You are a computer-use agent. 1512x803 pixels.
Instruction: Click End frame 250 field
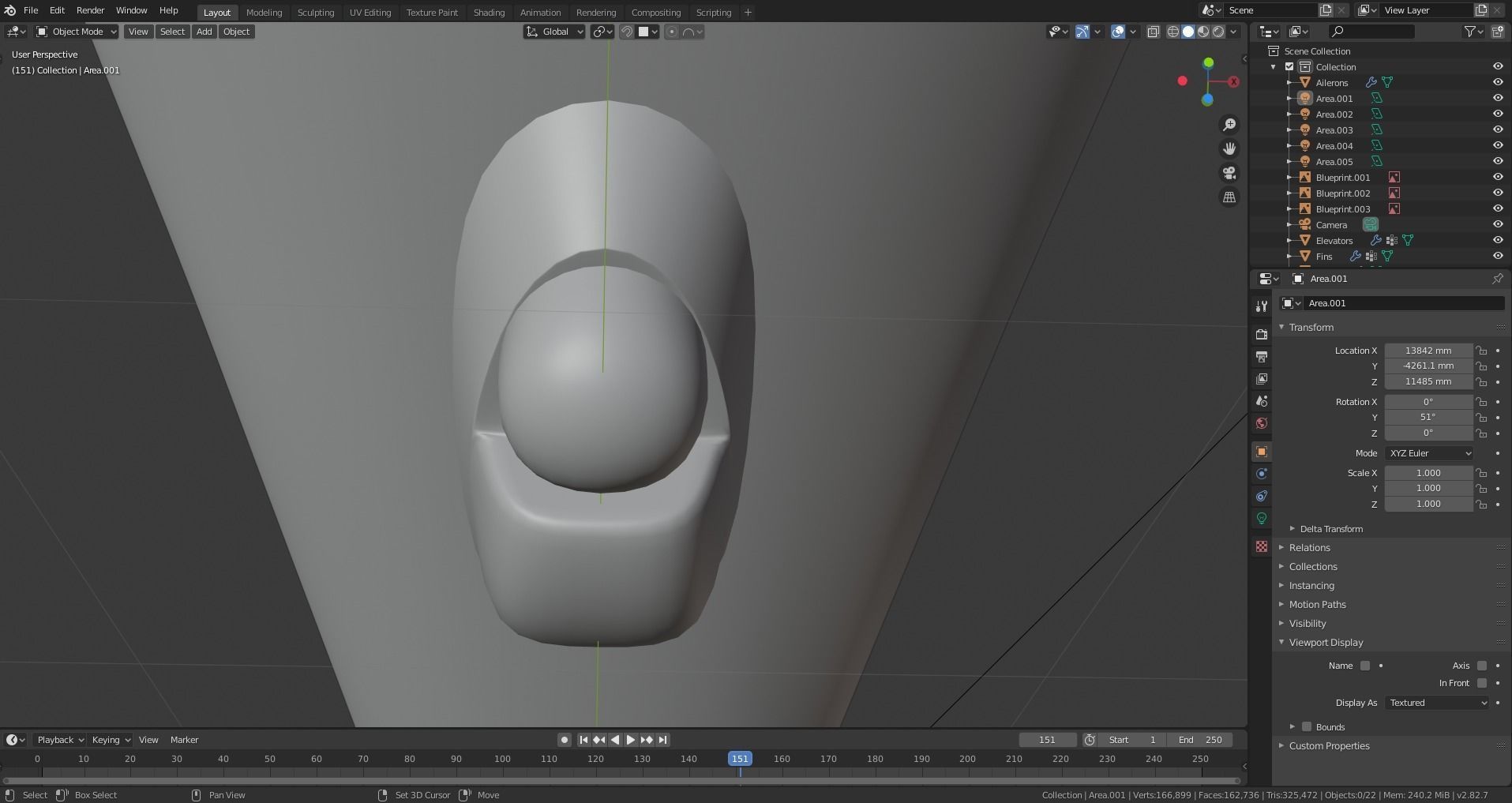[1200, 740]
